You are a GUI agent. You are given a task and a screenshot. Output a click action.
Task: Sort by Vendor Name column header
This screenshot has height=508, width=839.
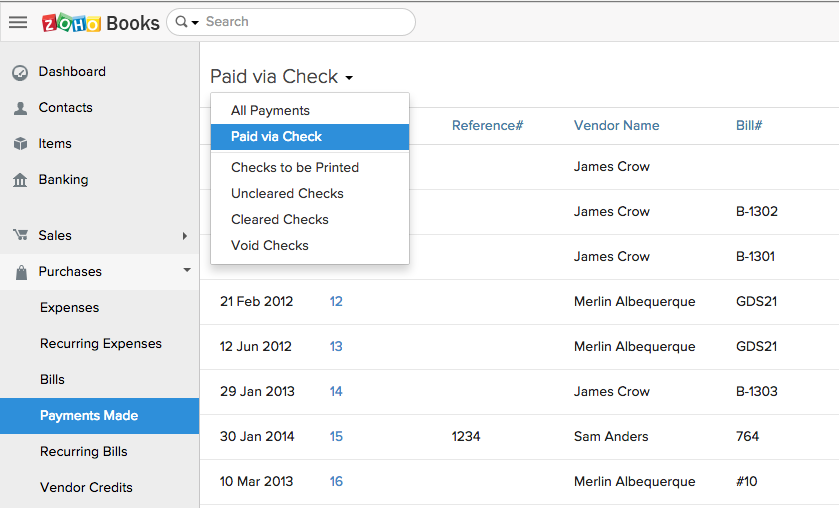coord(616,126)
